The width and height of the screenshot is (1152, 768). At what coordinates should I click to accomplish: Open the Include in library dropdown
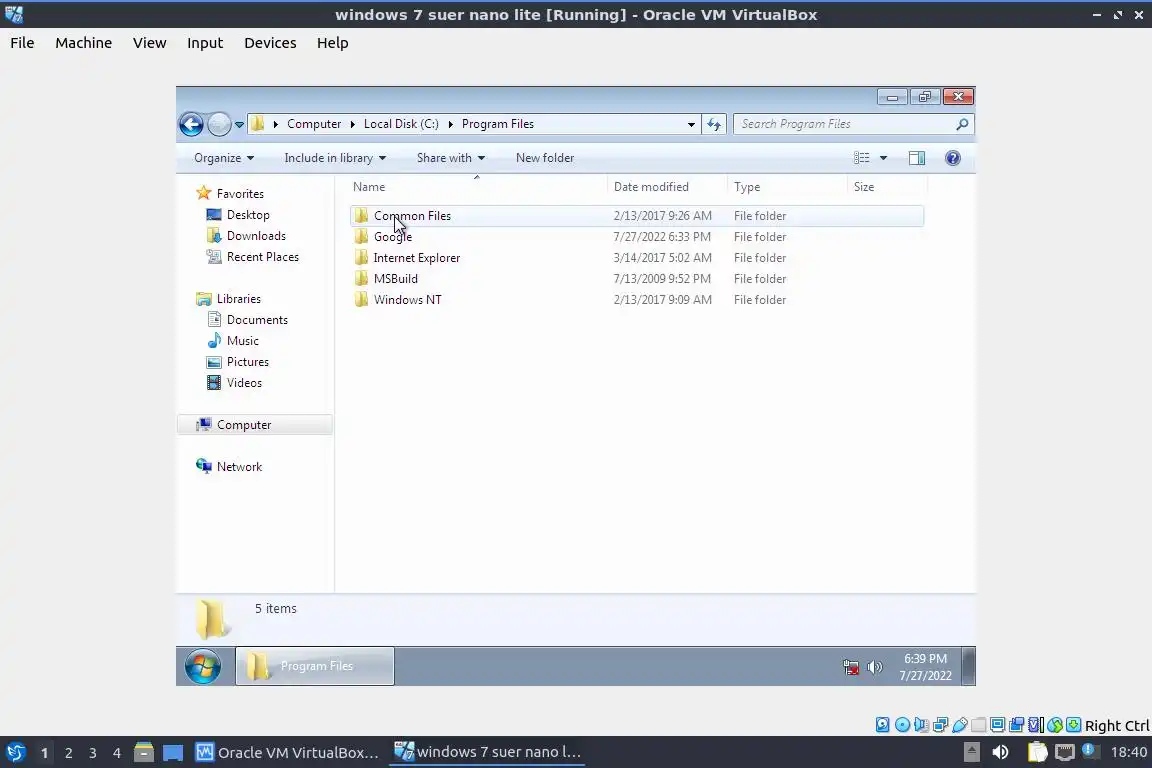pyautogui.click(x=335, y=158)
